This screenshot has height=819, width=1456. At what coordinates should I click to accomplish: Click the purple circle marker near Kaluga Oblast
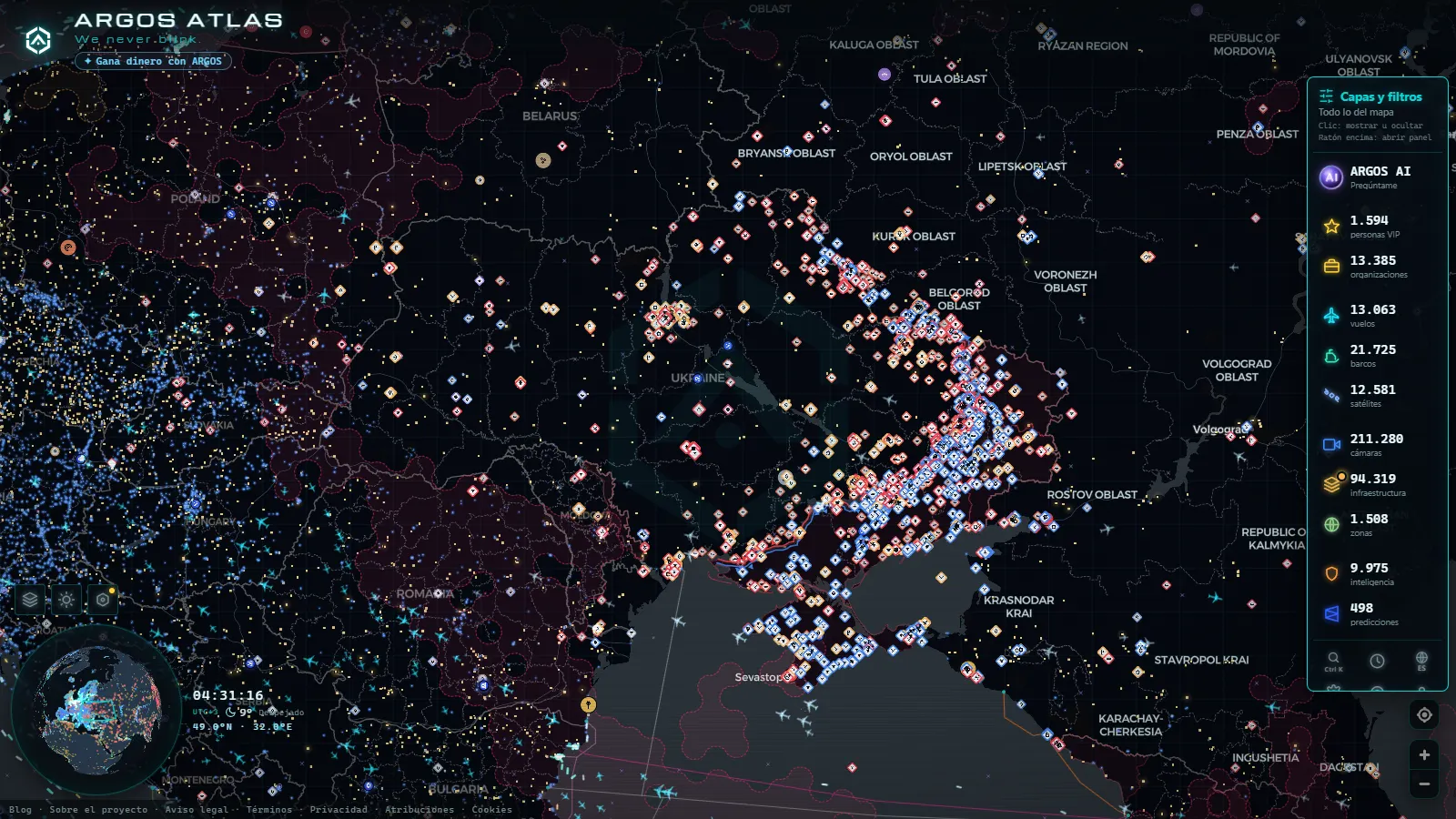click(x=885, y=75)
